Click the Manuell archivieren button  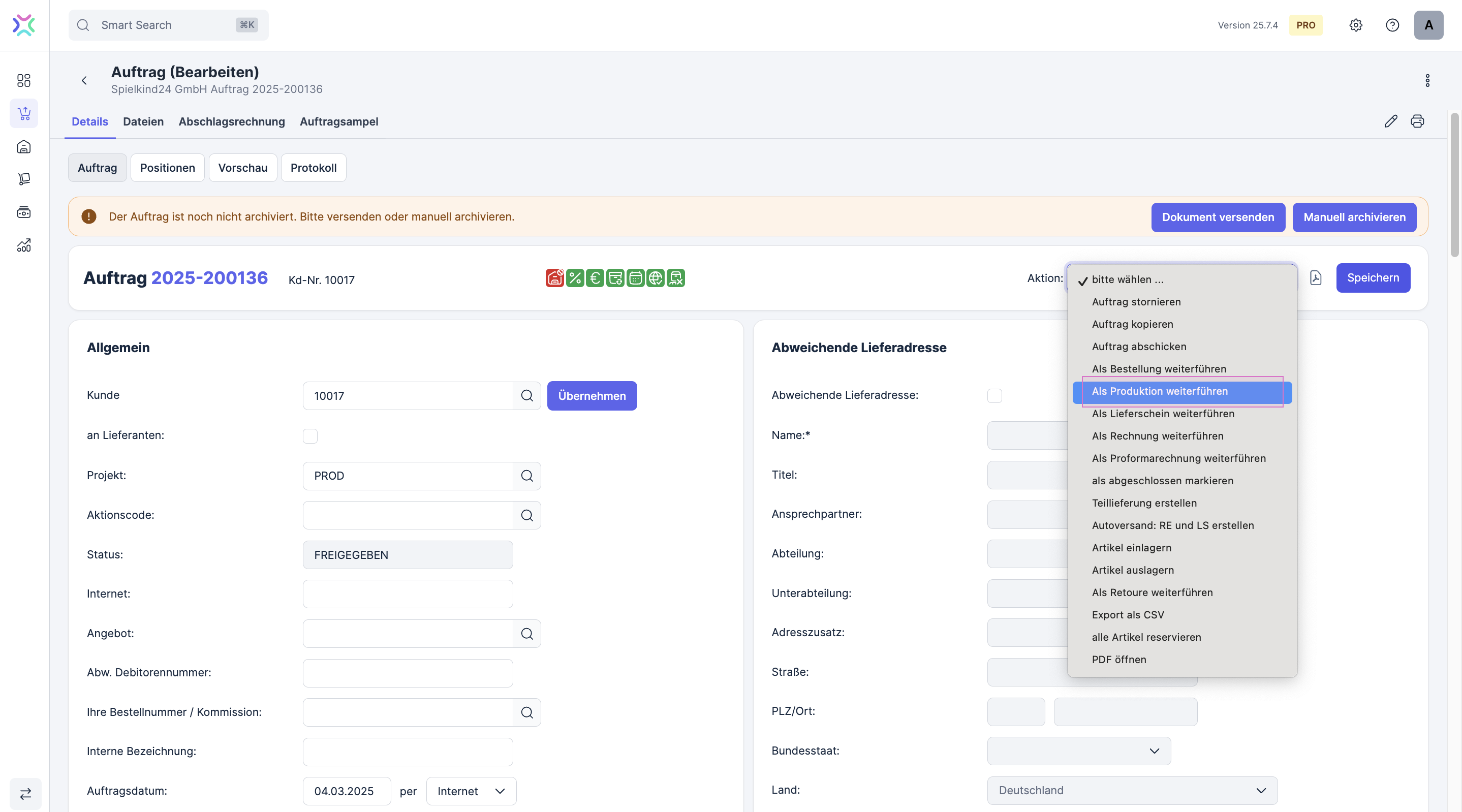coord(1354,217)
